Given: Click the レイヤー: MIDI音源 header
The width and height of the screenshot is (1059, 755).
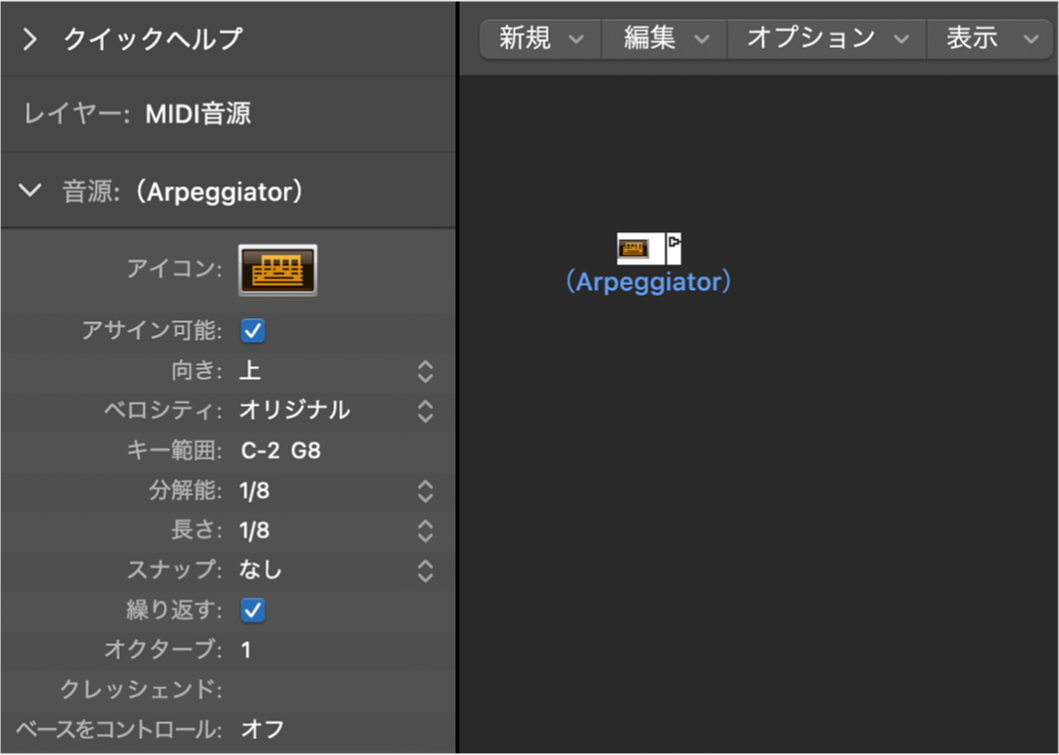Looking at the screenshot, I should [x=139, y=113].
